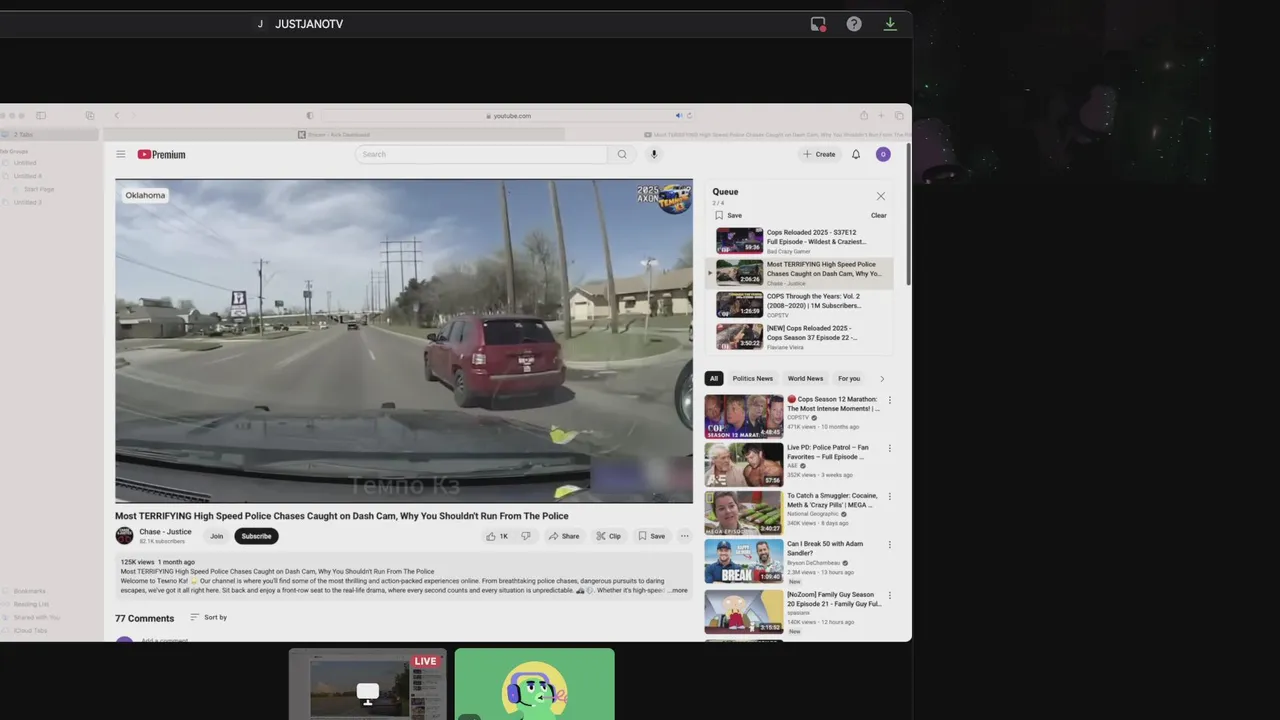Save video with Save button under player
The height and width of the screenshot is (720, 1280).
652,536
